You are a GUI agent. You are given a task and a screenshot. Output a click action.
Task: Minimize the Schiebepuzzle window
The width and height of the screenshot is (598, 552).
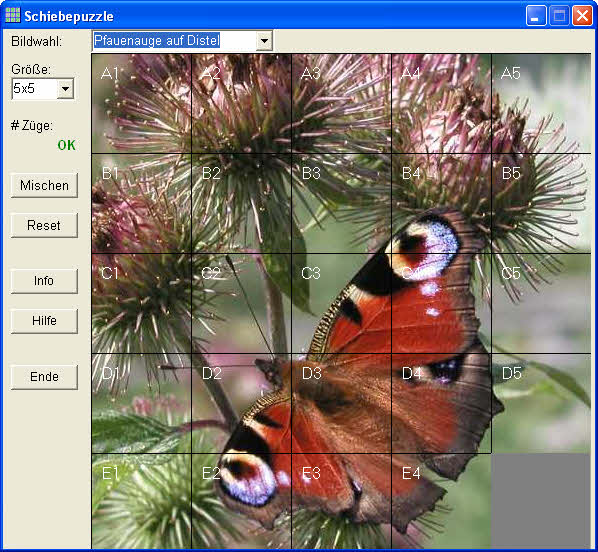coord(535,16)
